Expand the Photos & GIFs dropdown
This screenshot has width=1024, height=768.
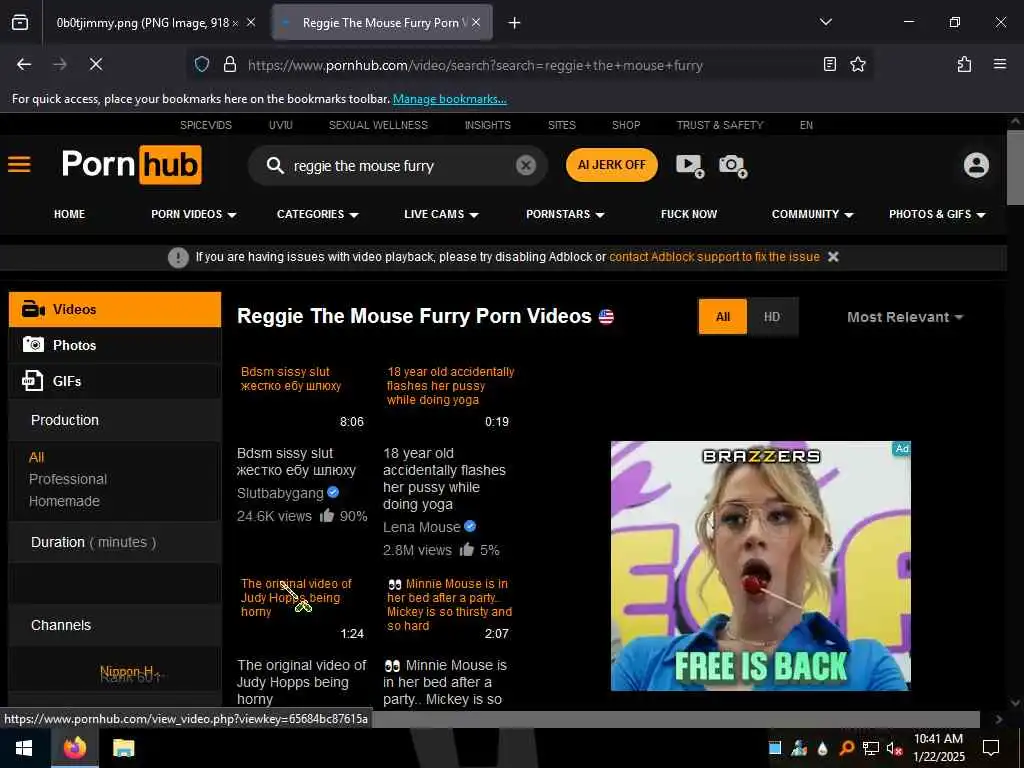937,214
